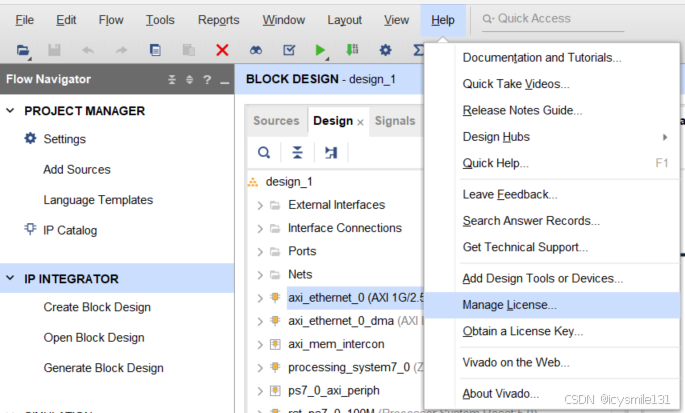Screen dimensions: 685x413
Task: Click the red X delete icon
Action: coord(222,50)
